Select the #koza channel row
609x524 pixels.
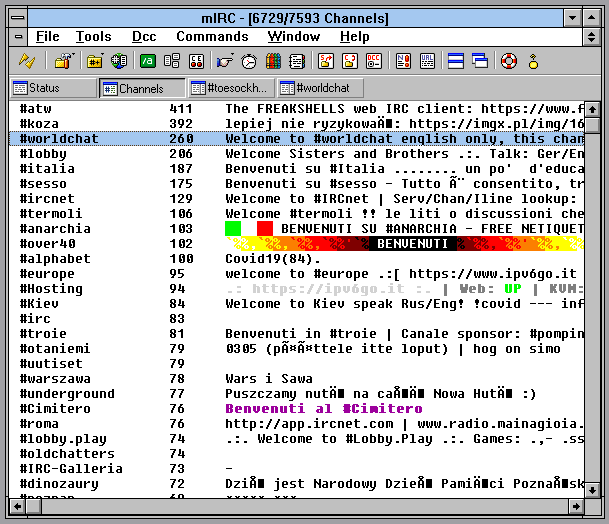(297, 124)
